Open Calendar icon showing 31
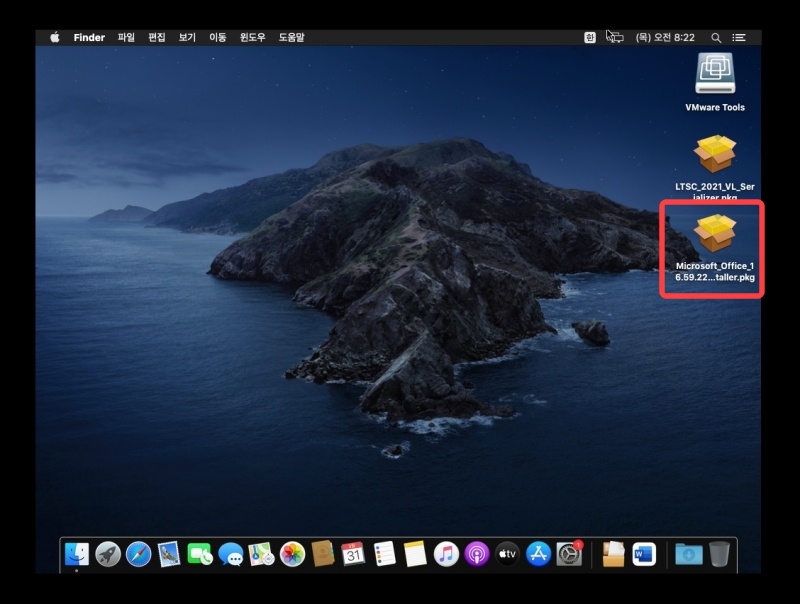Viewport: 800px width, 604px height. [353, 554]
